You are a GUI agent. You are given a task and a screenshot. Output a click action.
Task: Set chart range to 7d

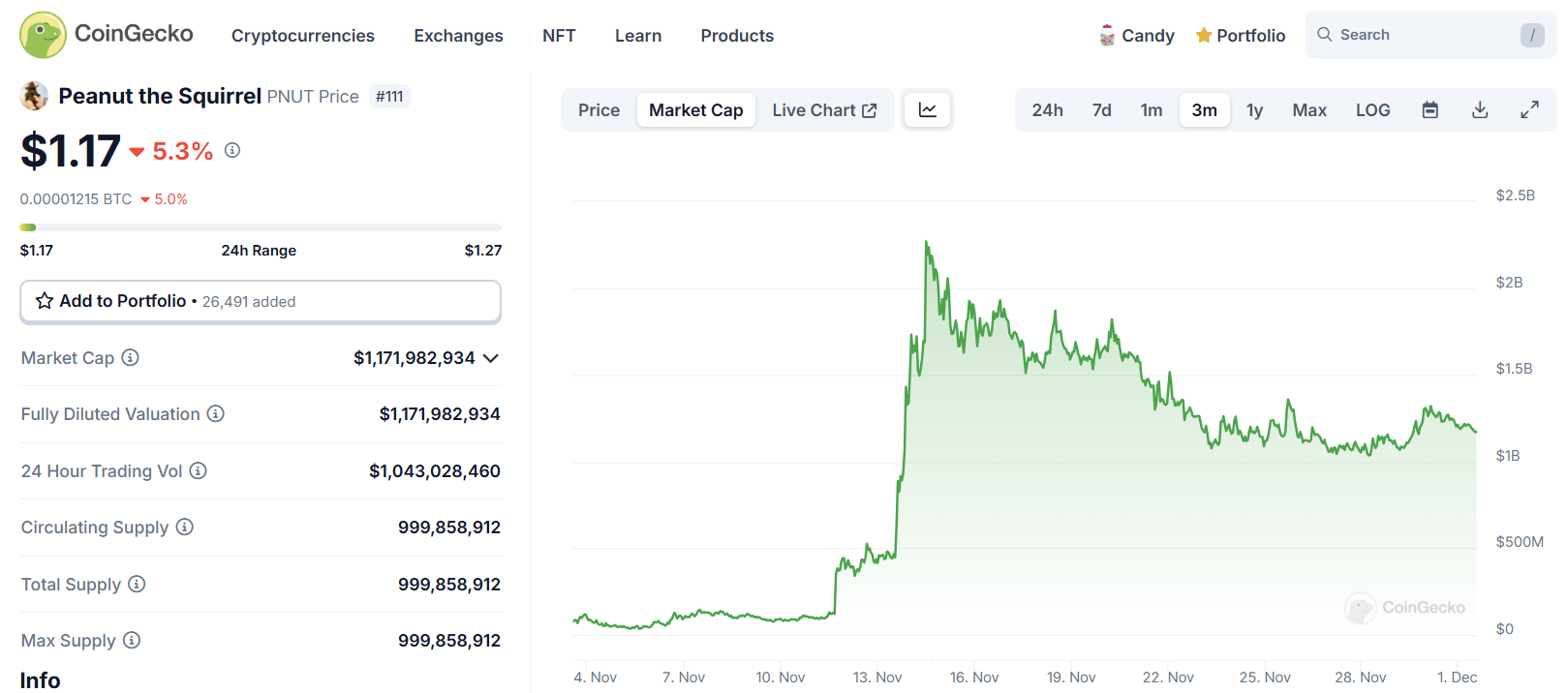point(1102,110)
